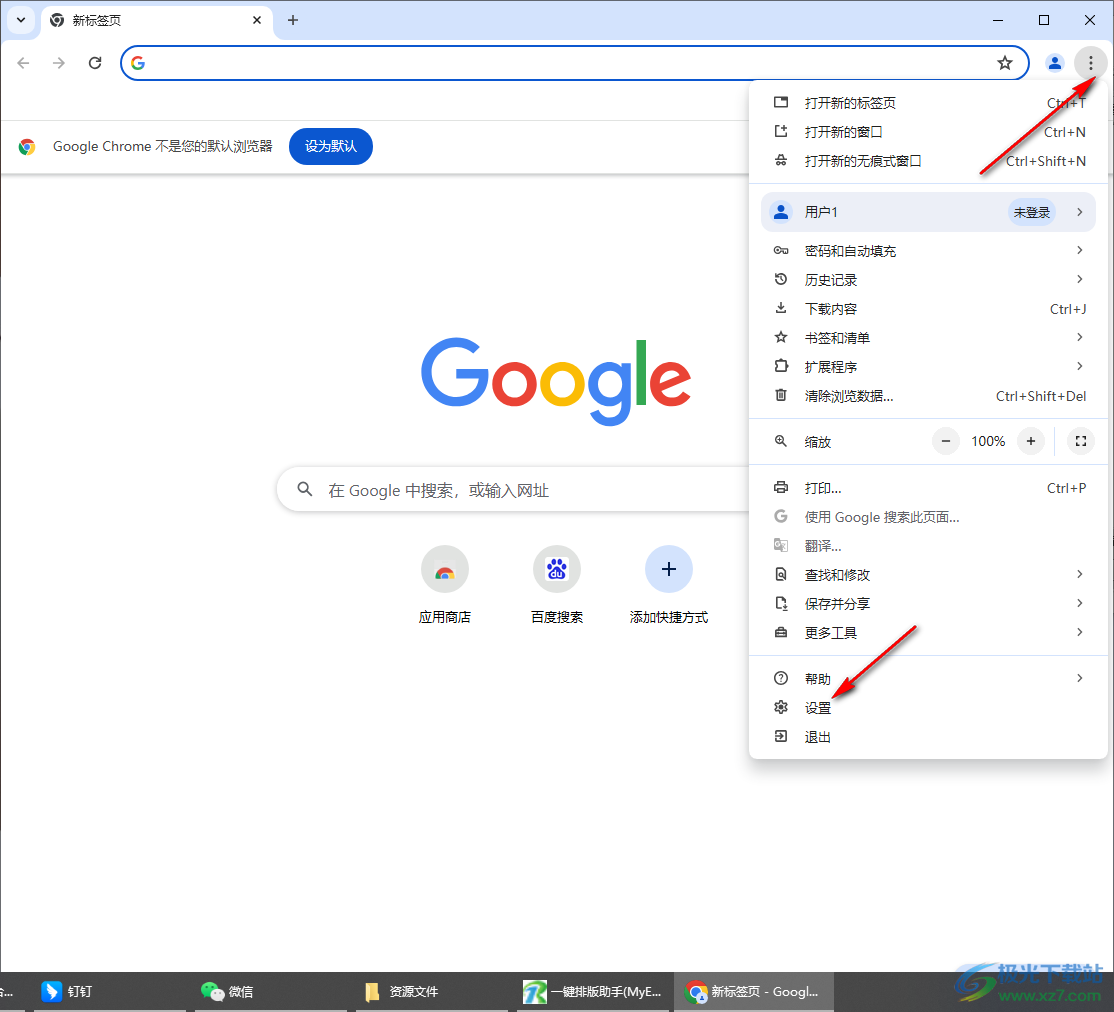Choose 打开新的标签页 from the menu
The image size is (1114, 1012).
pos(928,103)
